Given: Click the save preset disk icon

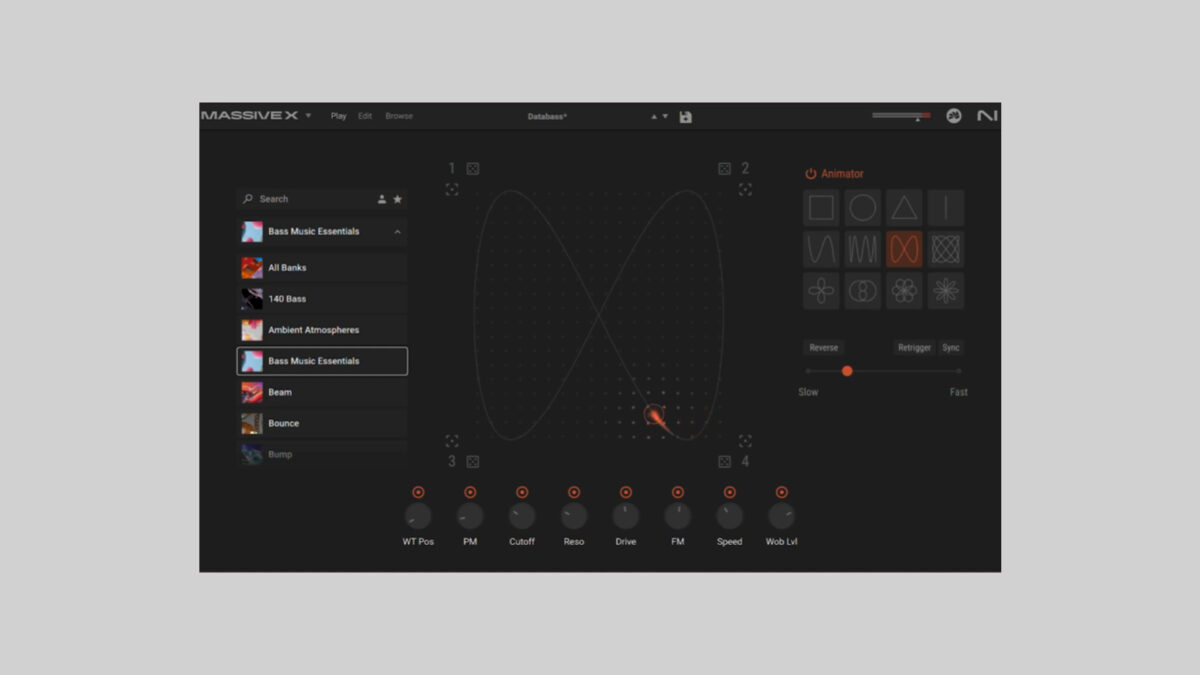Looking at the screenshot, I should 684,116.
